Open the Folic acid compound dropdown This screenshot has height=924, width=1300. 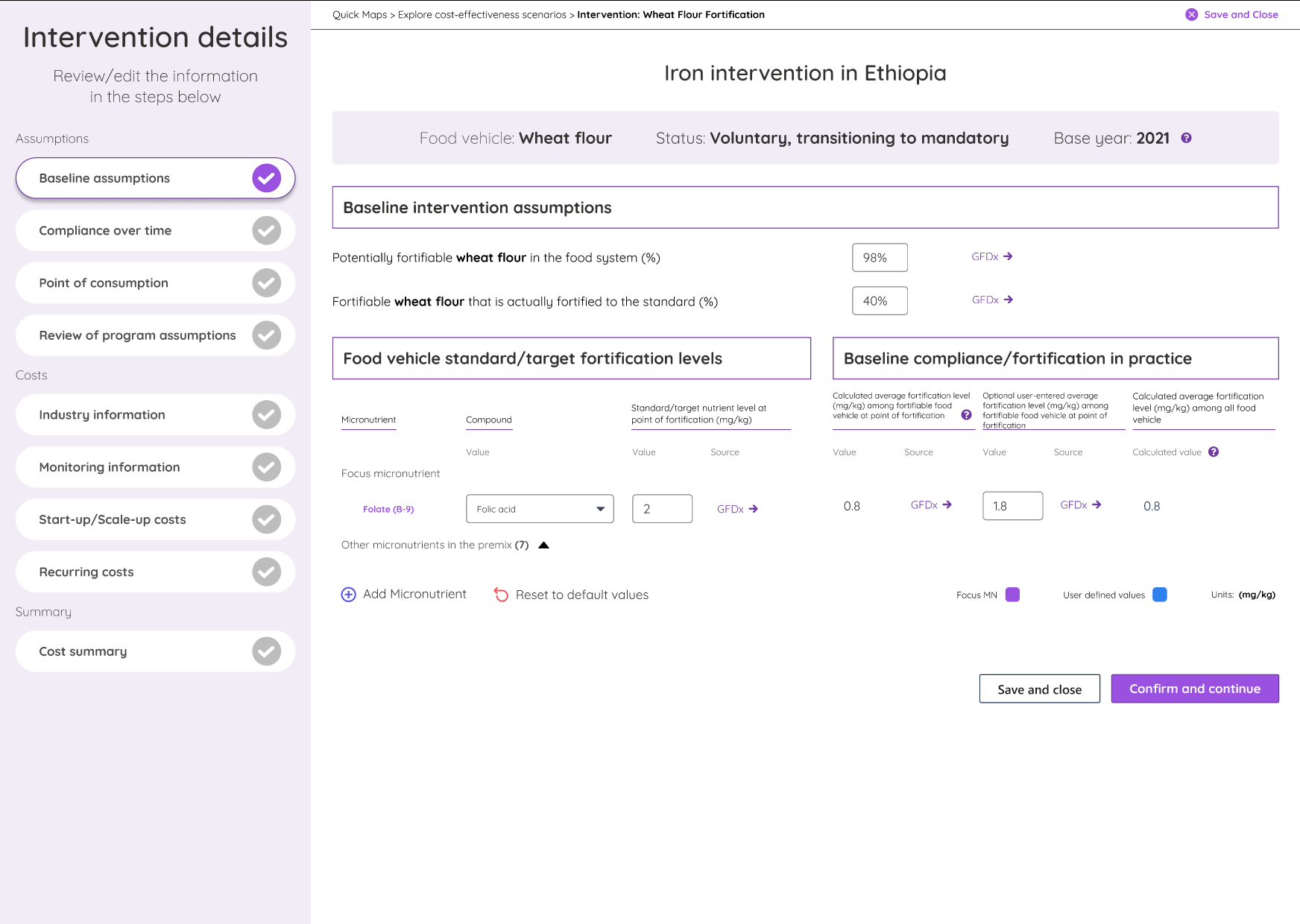[539, 508]
